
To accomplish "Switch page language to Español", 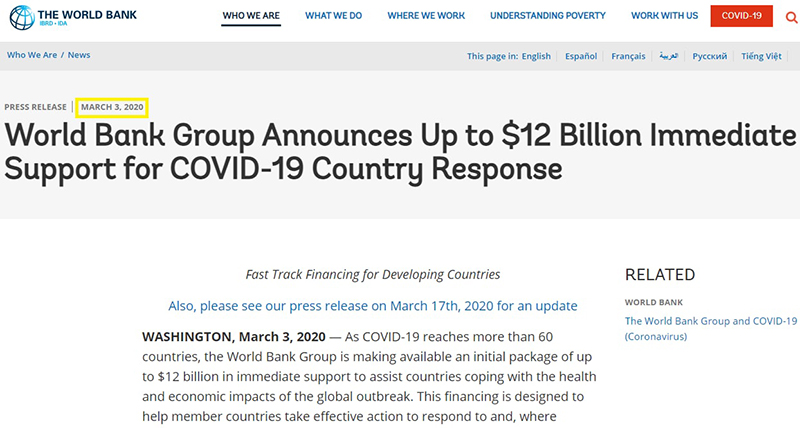I will [581, 56].
